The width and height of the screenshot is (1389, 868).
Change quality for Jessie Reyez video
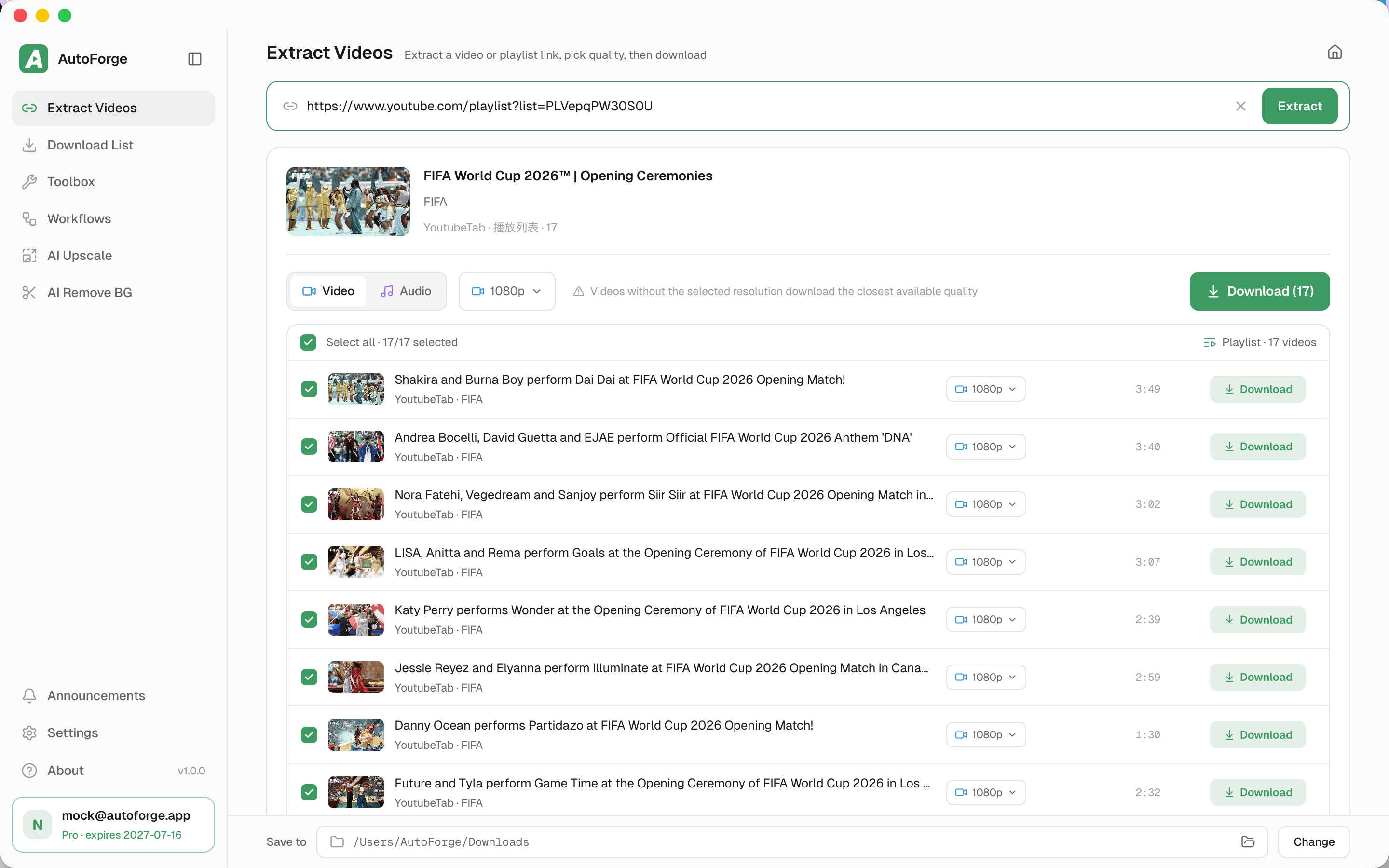coord(986,678)
